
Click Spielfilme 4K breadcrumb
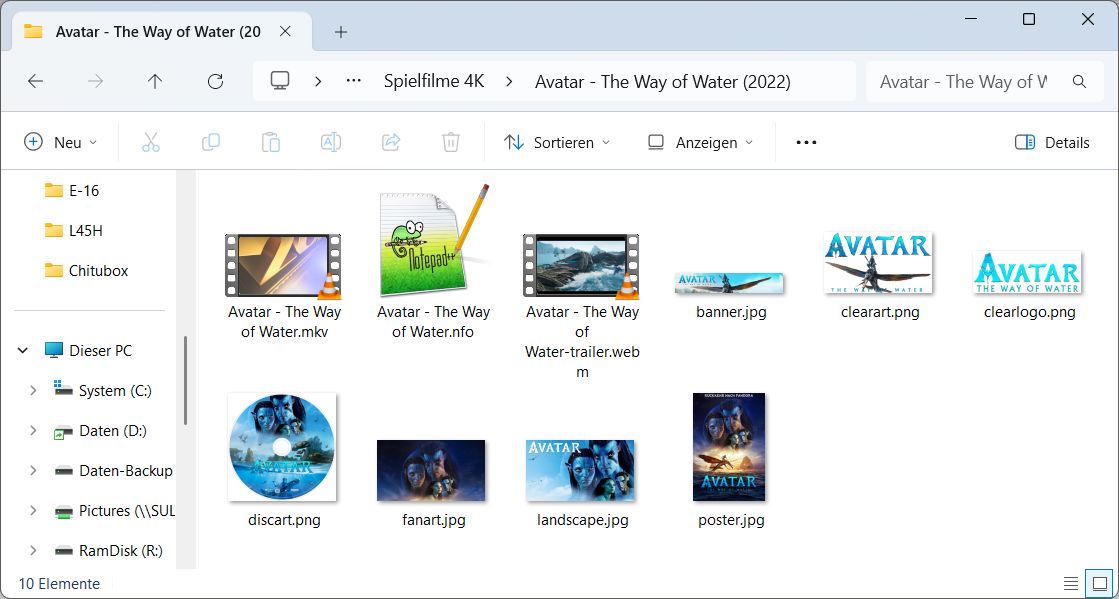[x=434, y=81]
